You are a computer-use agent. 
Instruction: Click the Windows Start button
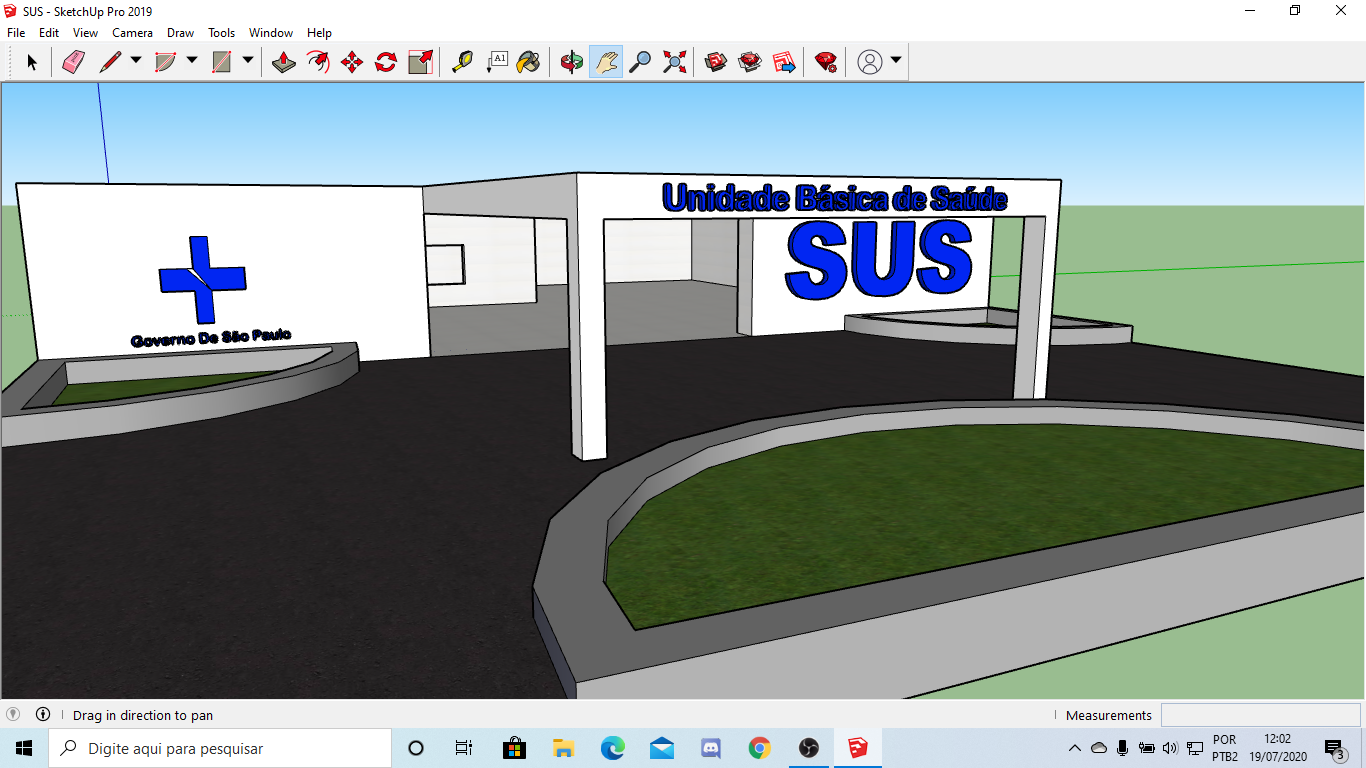point(24,748)
